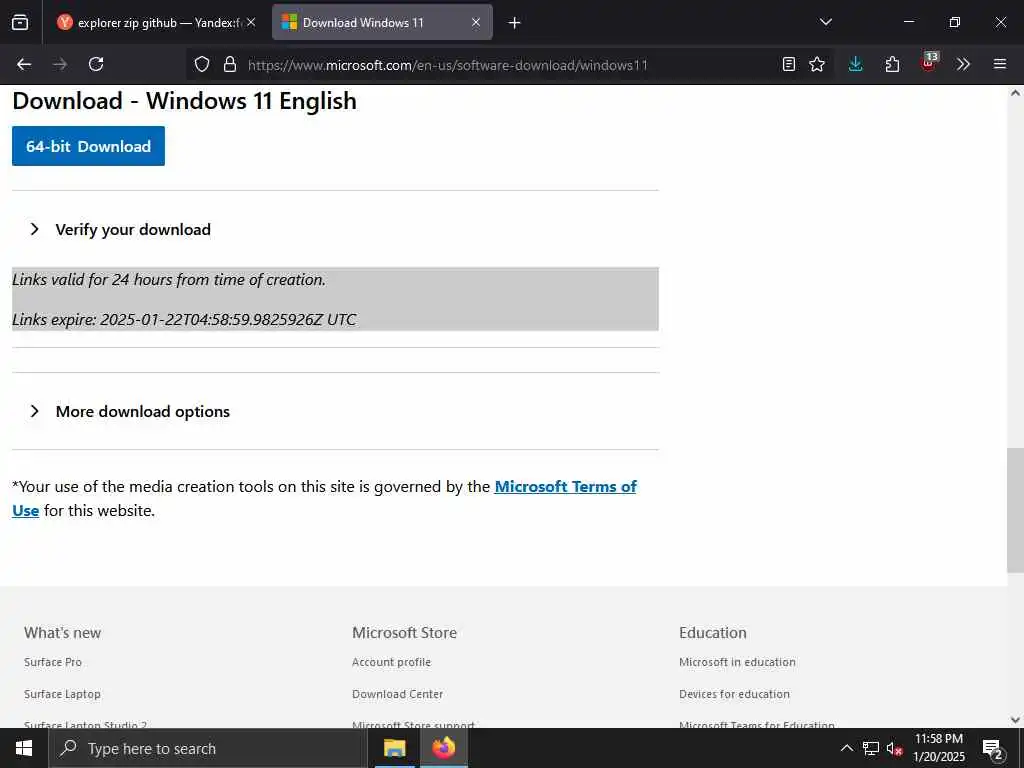
Task: Go back to the previous page
Action: point(24,64)
